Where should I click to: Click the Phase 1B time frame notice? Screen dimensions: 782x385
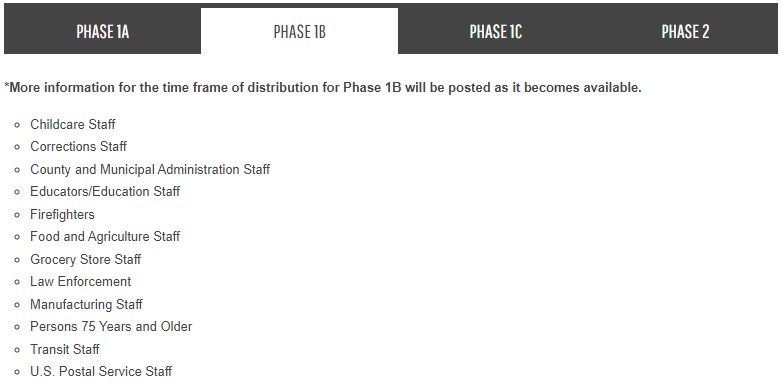pos(323,88)
